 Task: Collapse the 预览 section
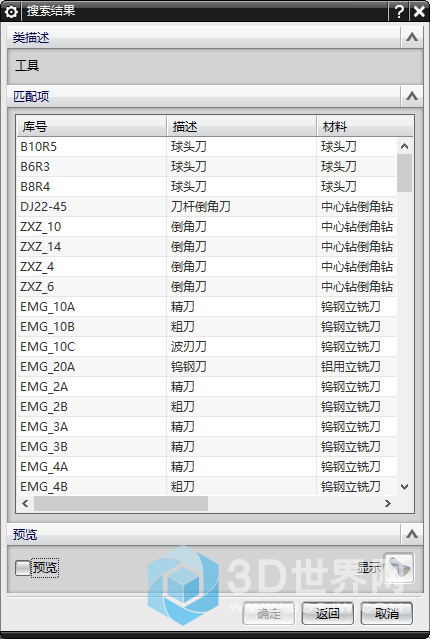click(x=412, y=534)
